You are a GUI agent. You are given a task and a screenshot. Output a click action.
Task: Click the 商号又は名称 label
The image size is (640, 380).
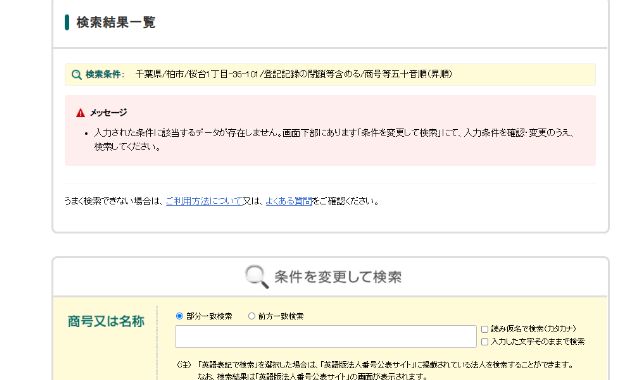[106, 321]
